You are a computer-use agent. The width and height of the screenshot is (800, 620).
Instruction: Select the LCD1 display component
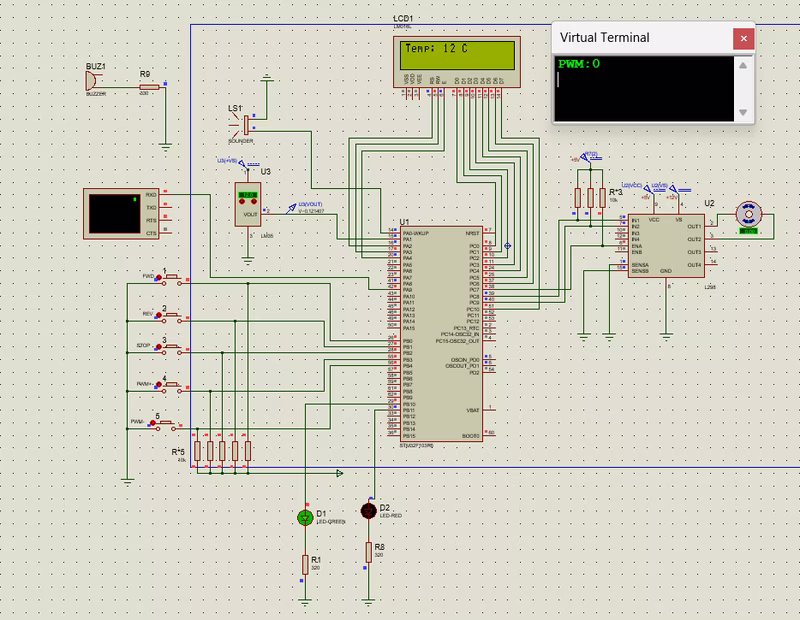[x=457, y=62]
